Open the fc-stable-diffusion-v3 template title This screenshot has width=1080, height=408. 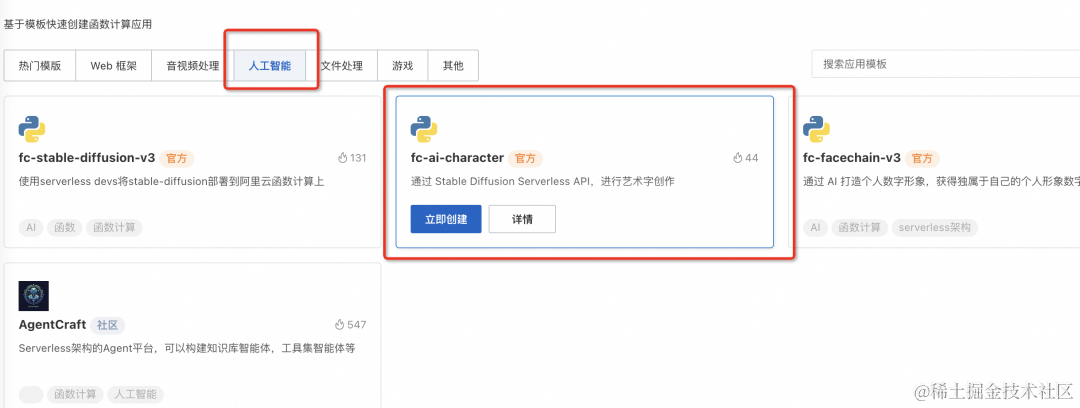[x=87, y=158]
